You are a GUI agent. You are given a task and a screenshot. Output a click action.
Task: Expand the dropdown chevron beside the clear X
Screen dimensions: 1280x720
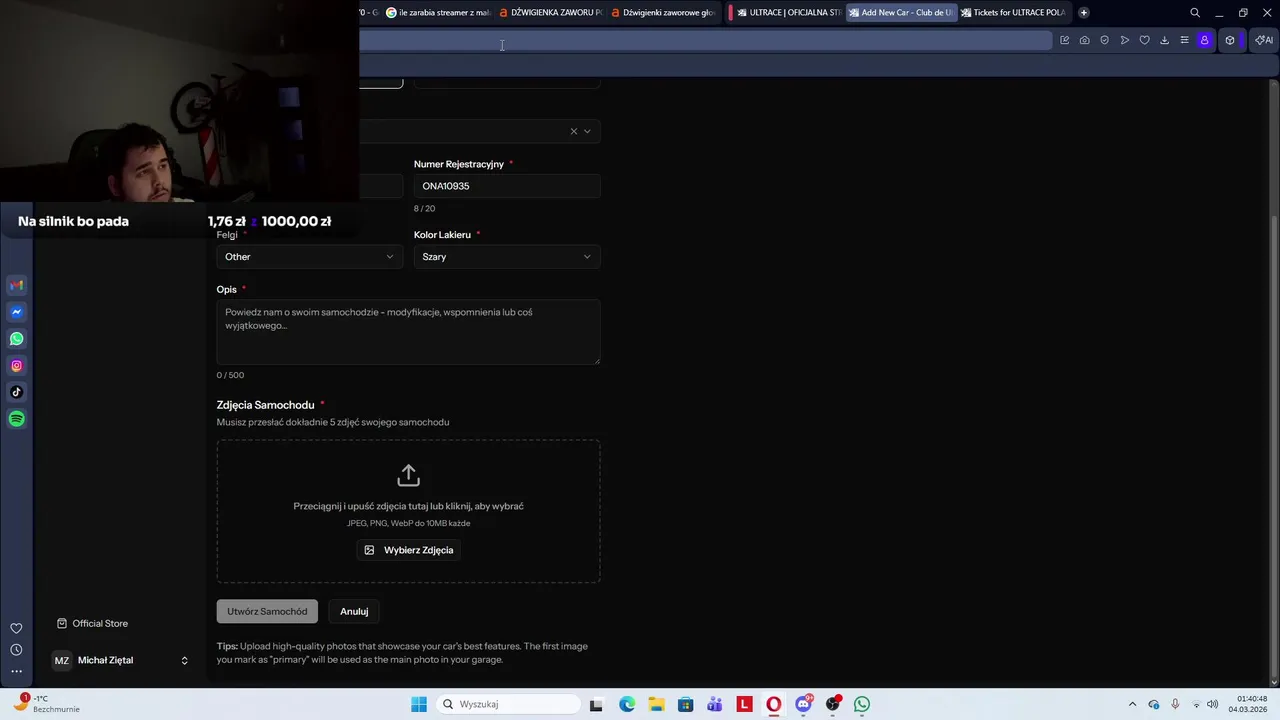pos(587,131)
